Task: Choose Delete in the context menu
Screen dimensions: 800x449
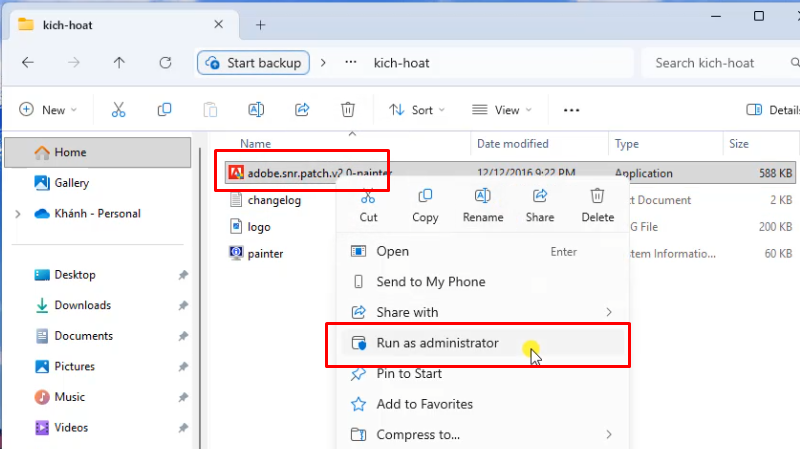Action: click(x=597, y=206)
